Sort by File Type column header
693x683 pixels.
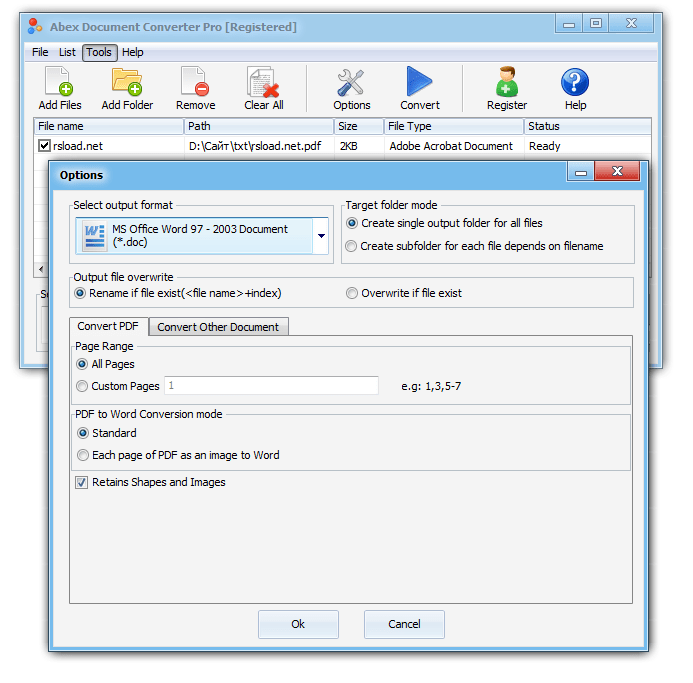[x=454, y=126]
